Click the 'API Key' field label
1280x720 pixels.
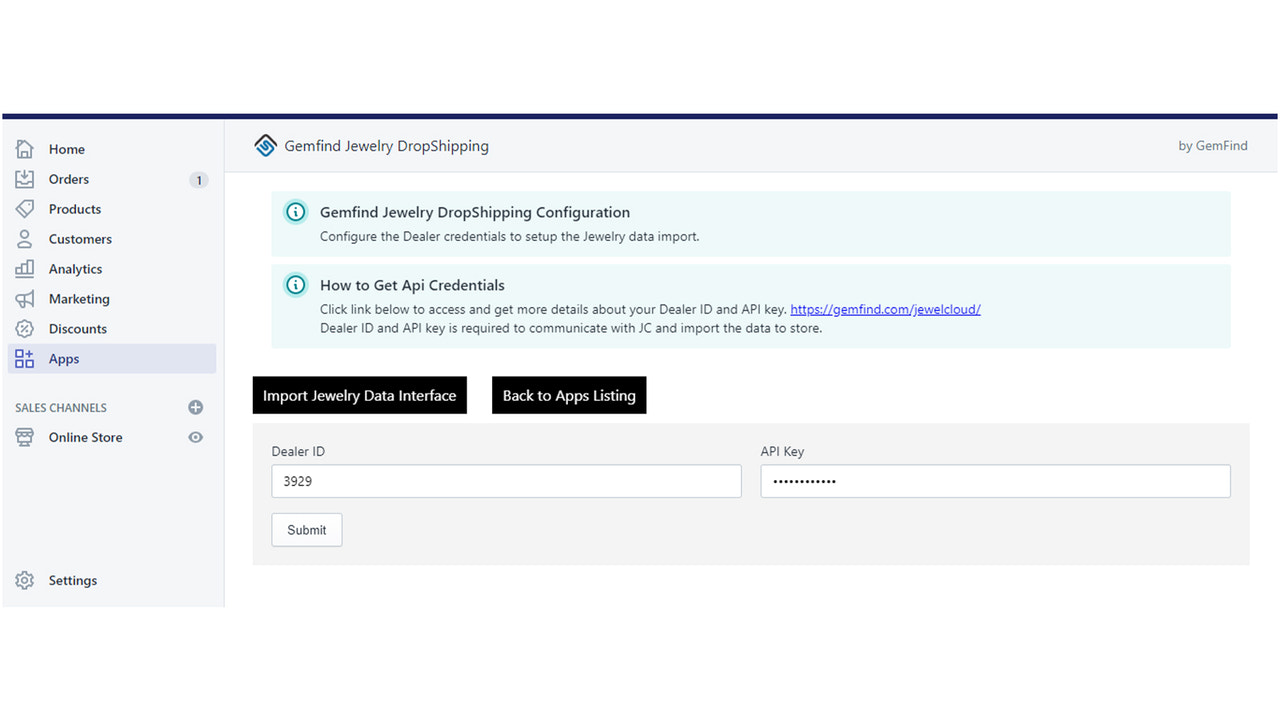(782, 451)
